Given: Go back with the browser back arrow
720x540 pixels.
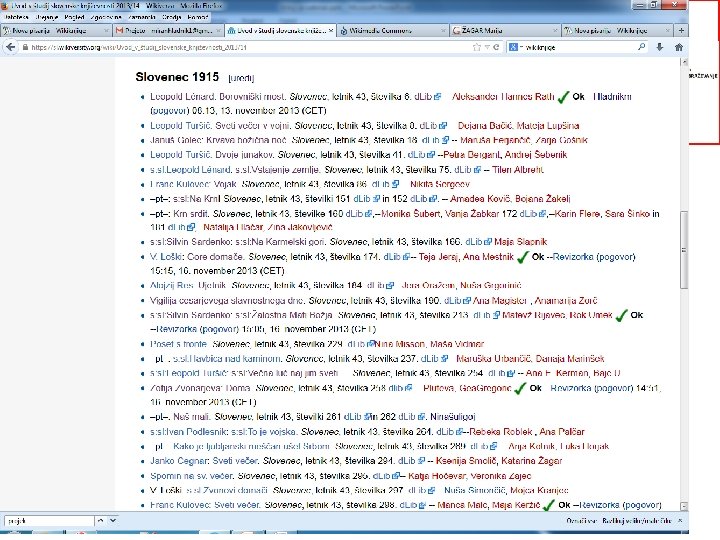Looking at the screenshot, I should (x=11, y=47).
